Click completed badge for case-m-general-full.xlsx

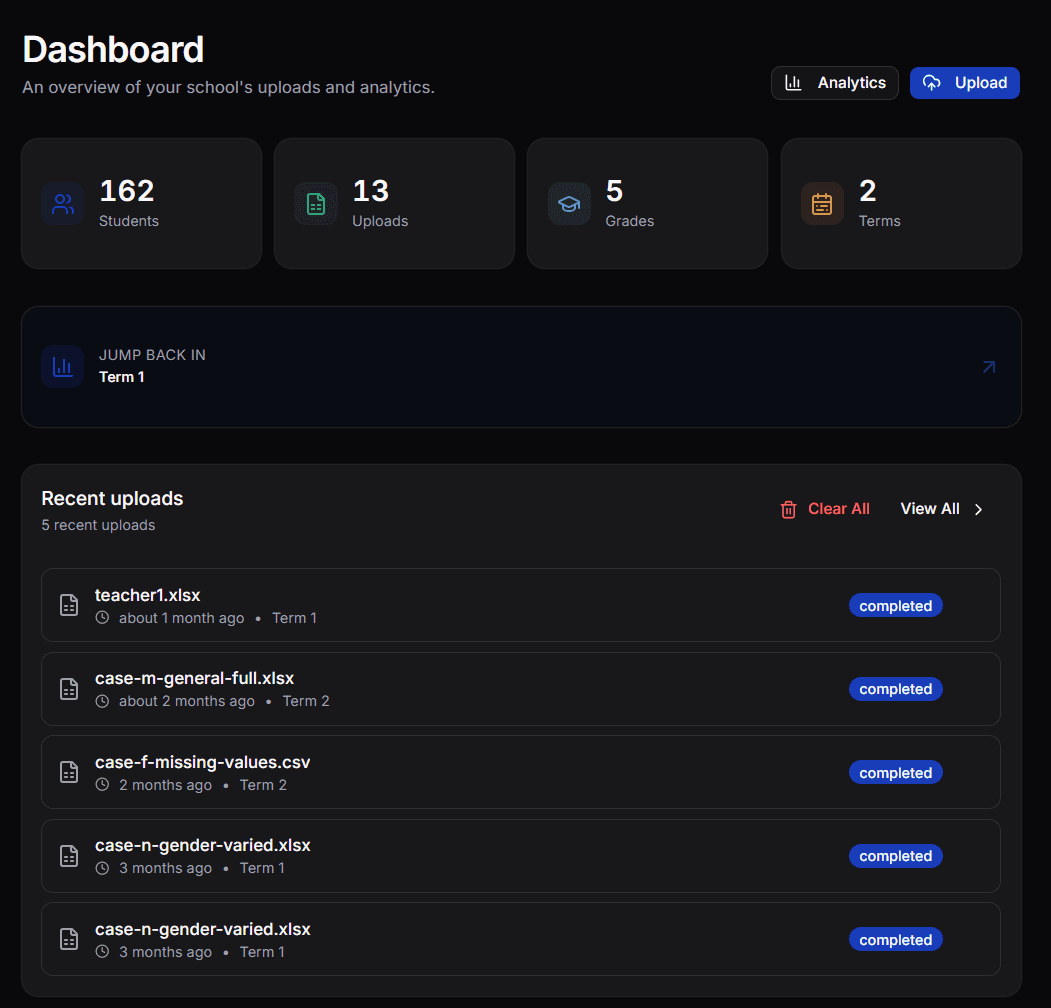(895, 689)
